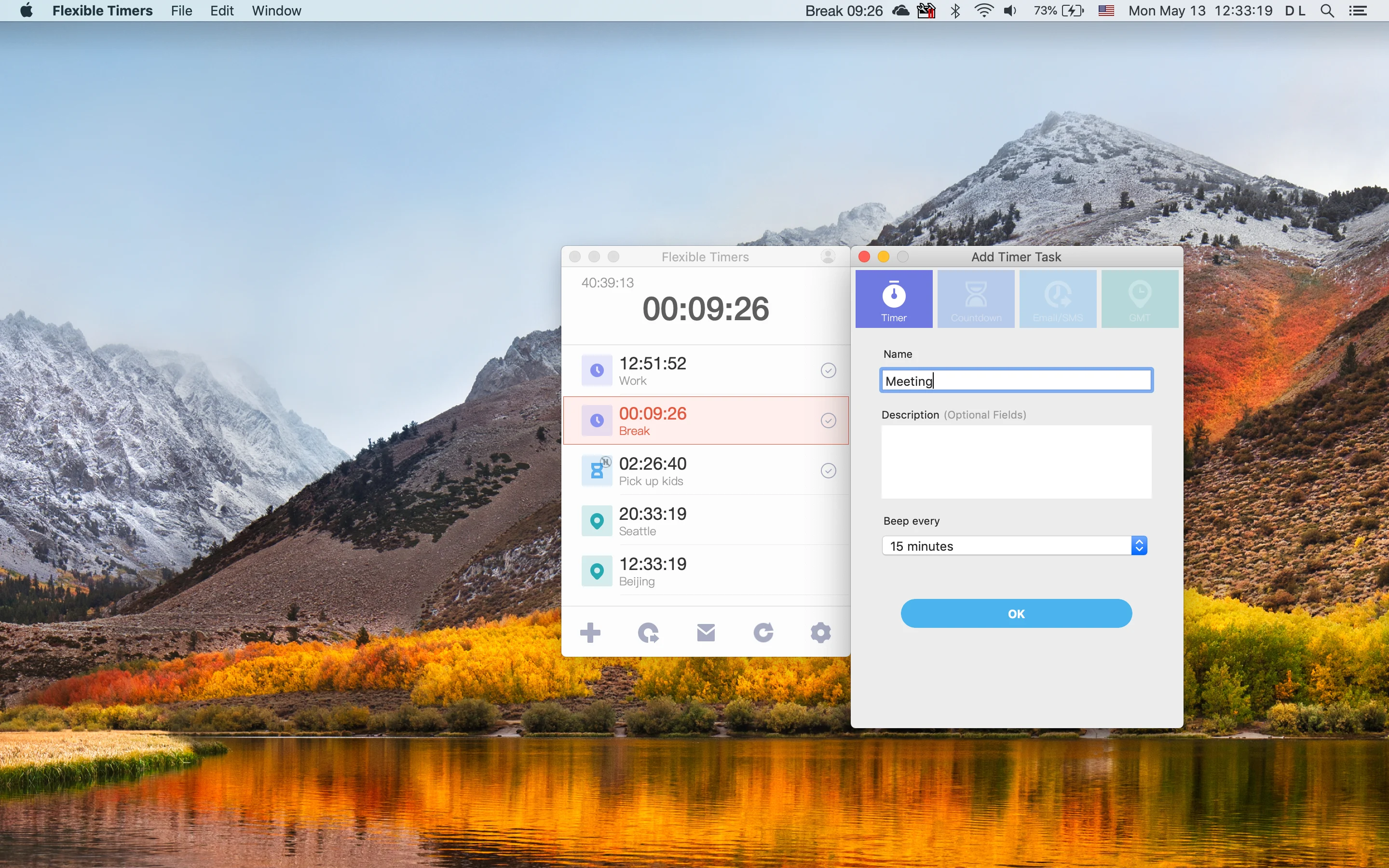Click the Break 09:26 menu bar status item
The image size is (1389, 868).
coord(844,11)
